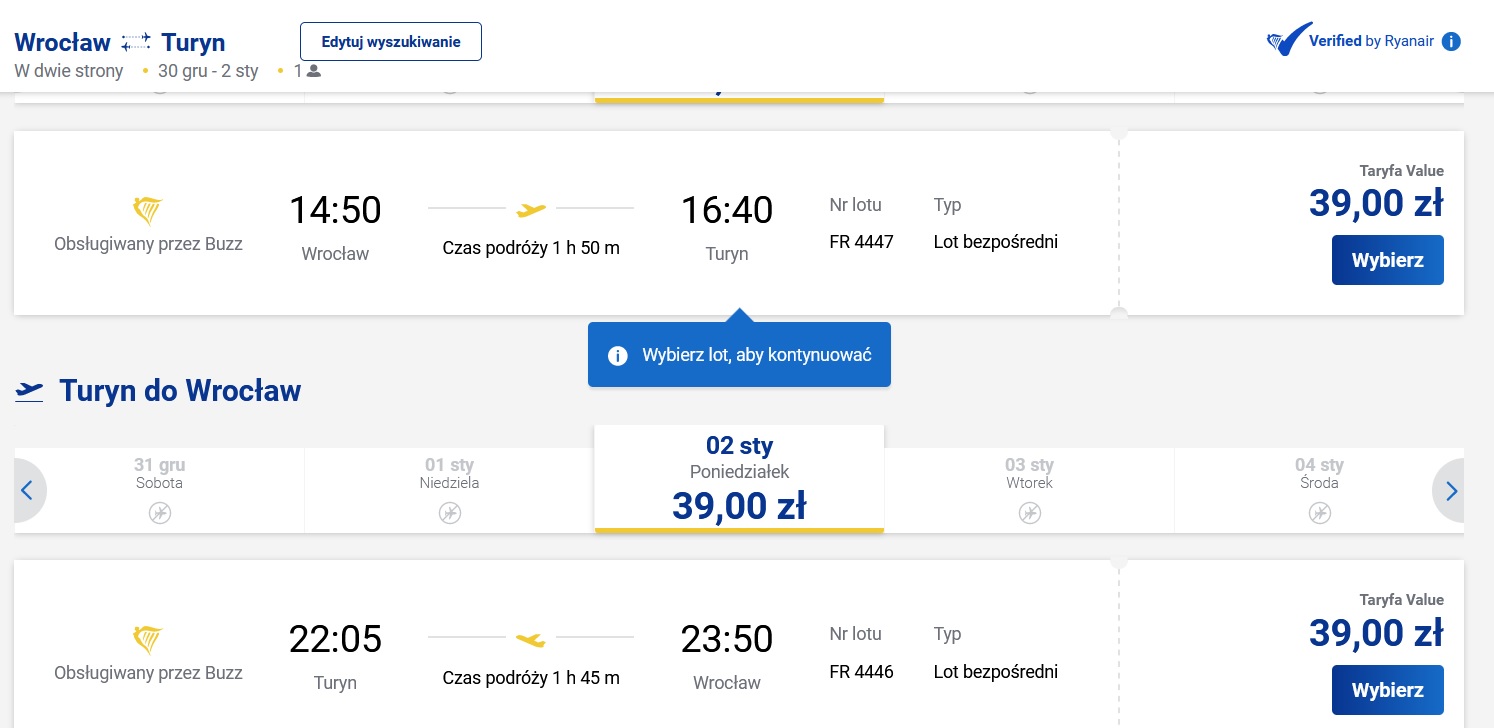Show later return dates with the right chevron
The height and width of the screenshot is (728, 1494).
pyautogui.click(x=1451, y=491)
